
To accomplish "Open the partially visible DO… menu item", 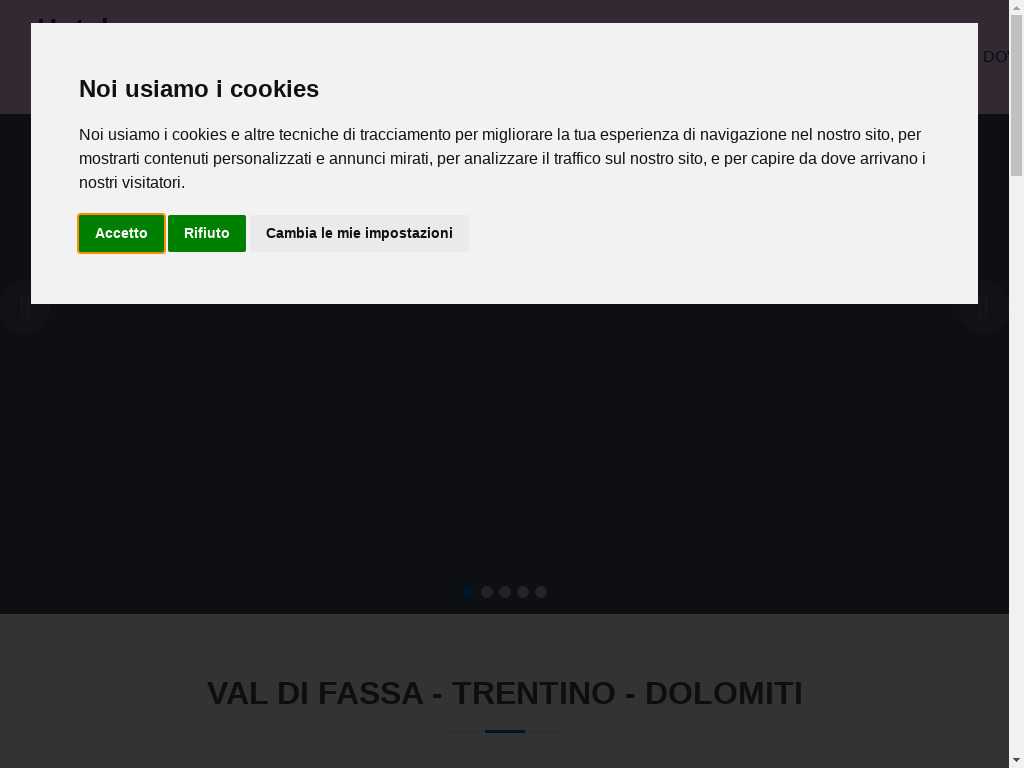I will [x=995, y=57].
